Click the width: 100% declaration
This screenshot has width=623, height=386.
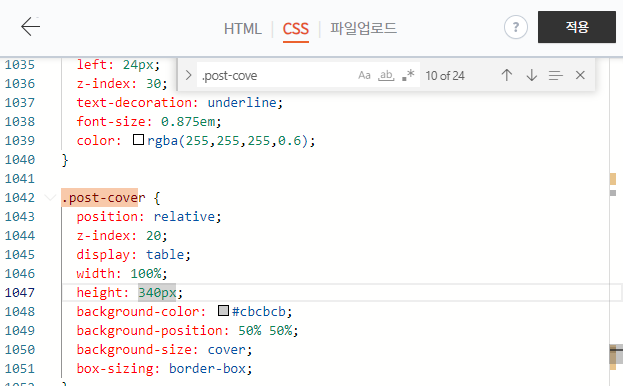point(122,274)
